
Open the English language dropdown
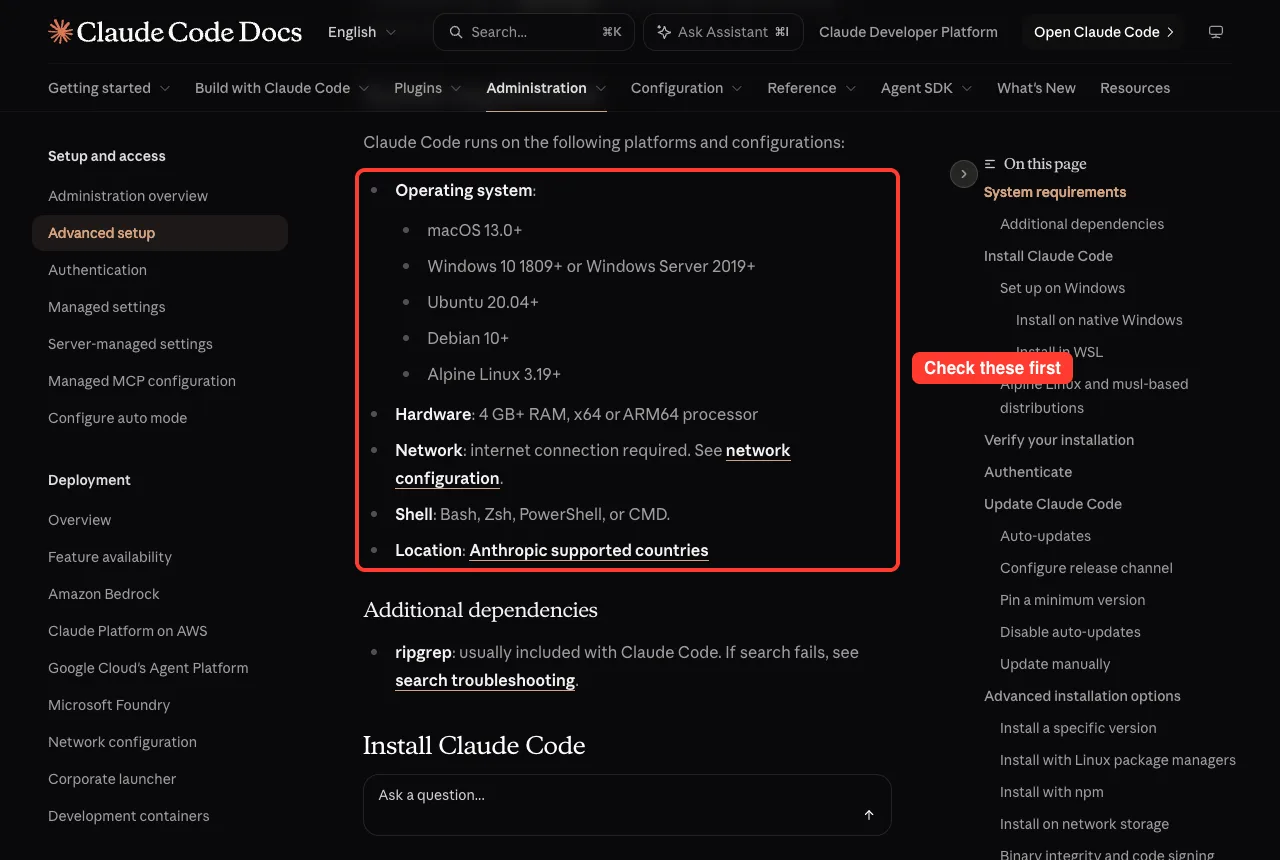click(362, 32)
